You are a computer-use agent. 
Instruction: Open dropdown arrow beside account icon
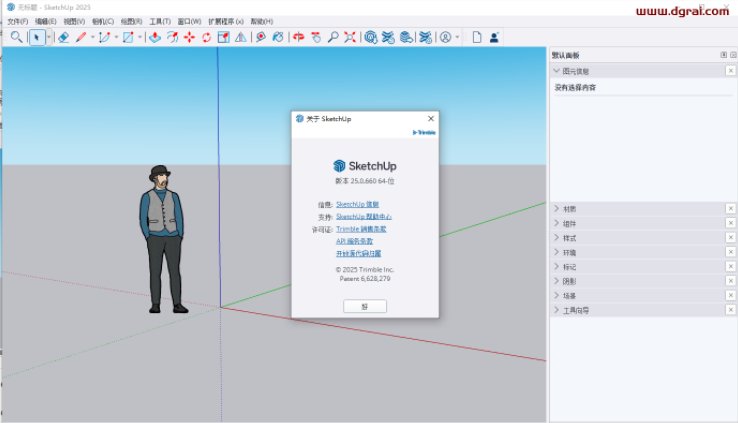coord(457,37)
